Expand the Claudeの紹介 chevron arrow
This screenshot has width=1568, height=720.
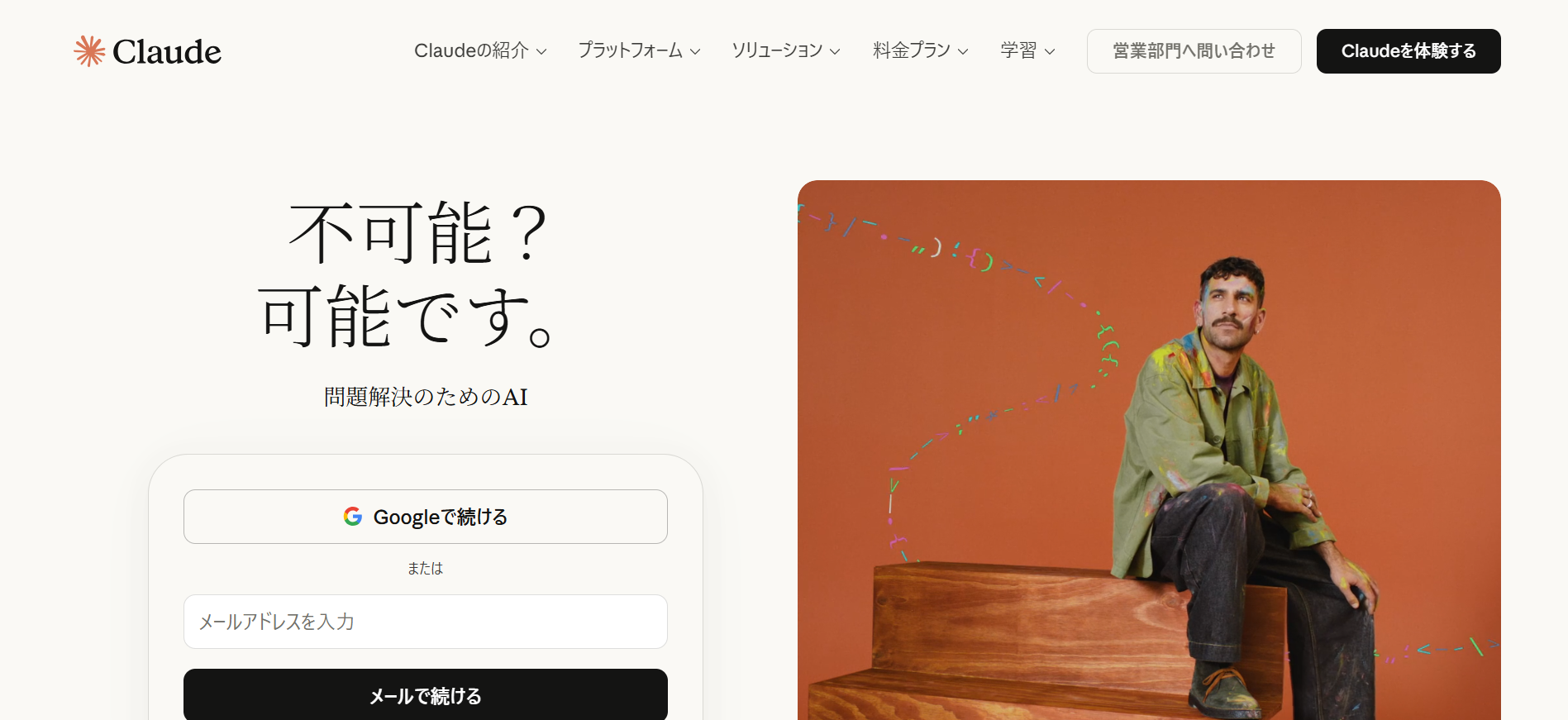[541, 51]
